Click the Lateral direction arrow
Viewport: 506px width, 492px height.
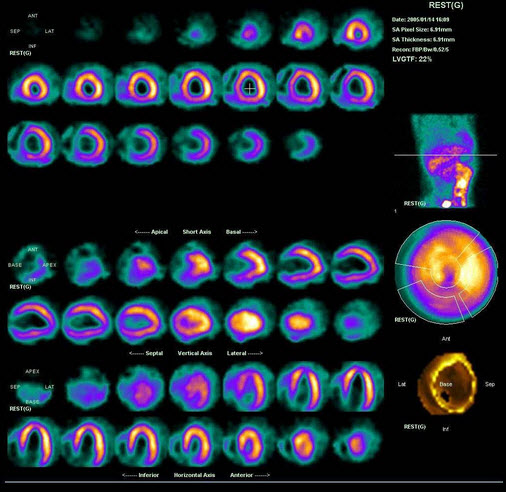pos(245,353)
